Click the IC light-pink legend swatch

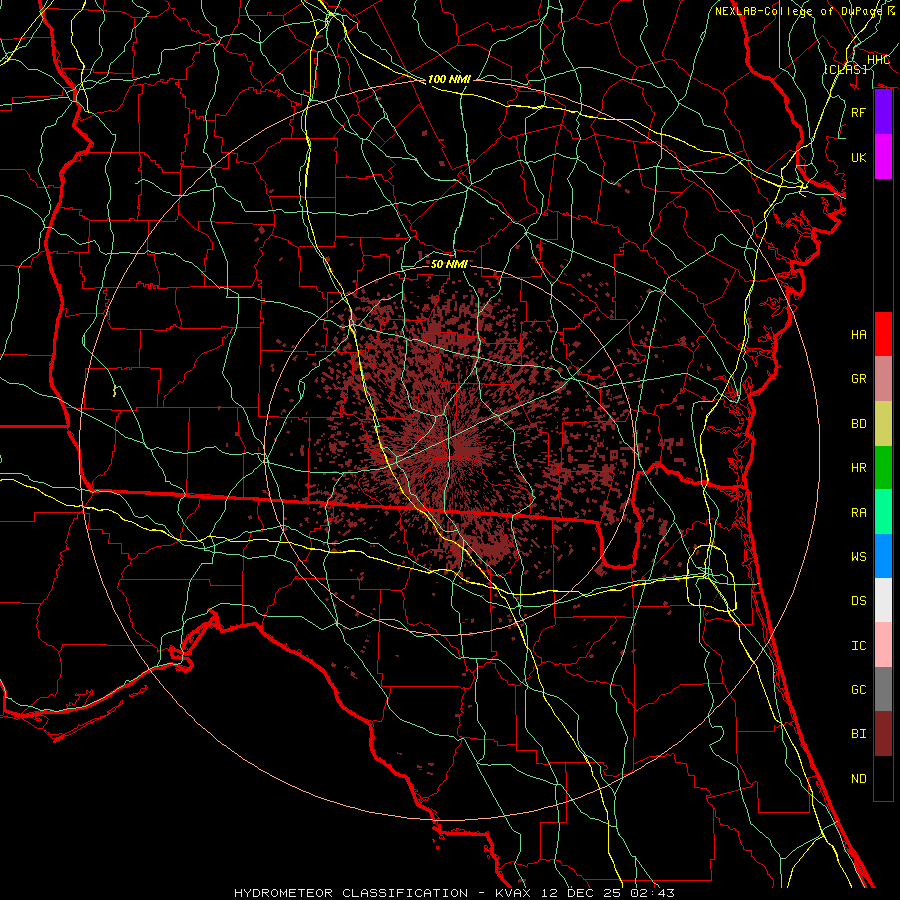point(883,645)
